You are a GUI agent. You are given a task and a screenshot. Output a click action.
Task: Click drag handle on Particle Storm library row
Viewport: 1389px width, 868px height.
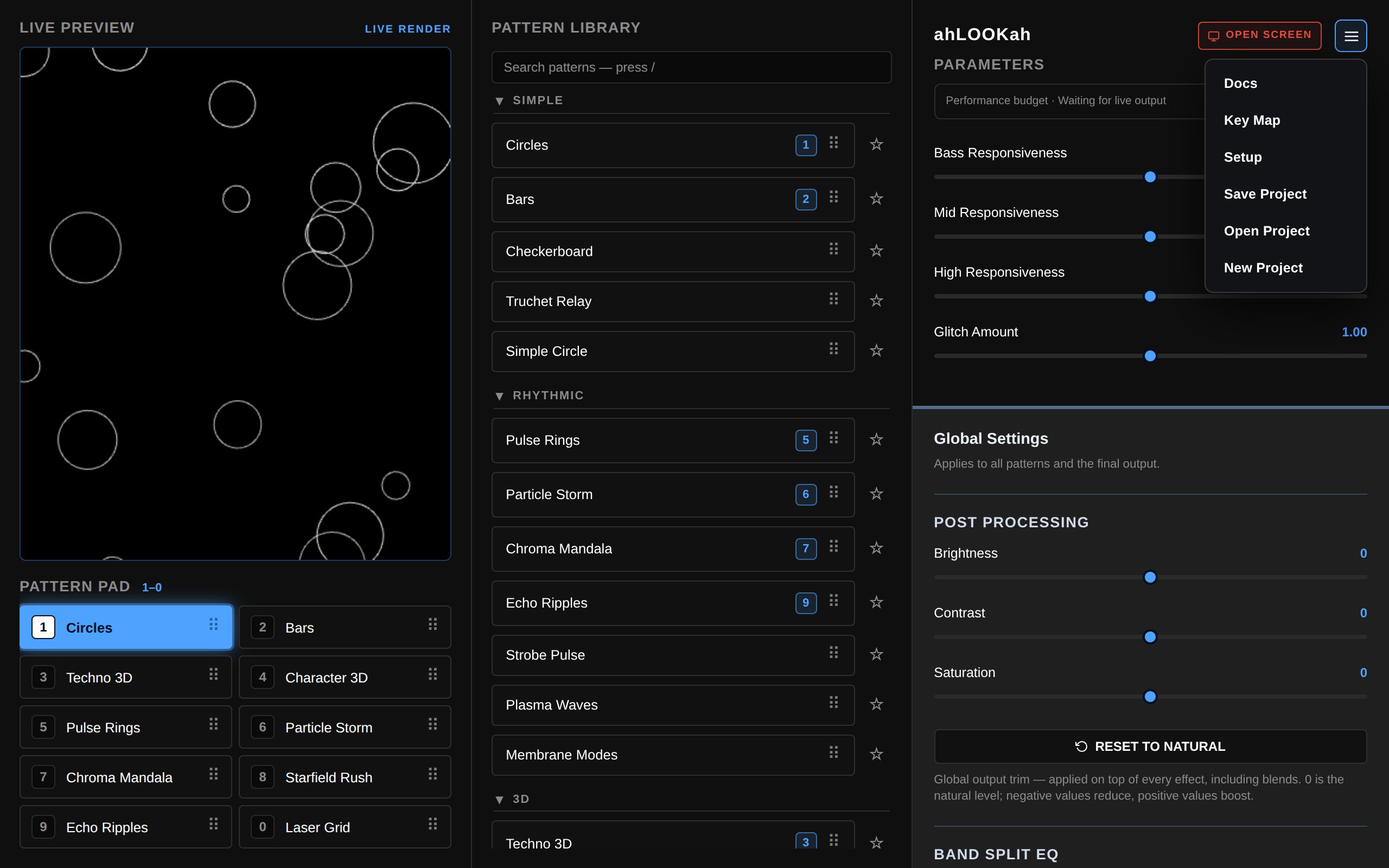pos(833,492)
